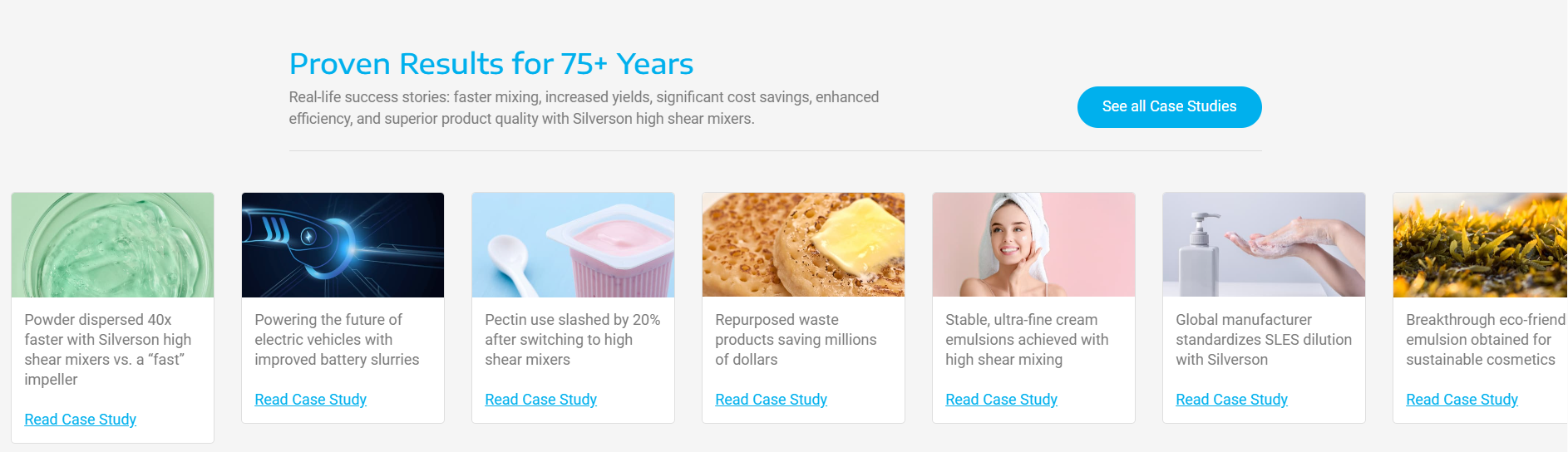Select the pink yogurt cup thumbnail

click(x=573, y=245)
